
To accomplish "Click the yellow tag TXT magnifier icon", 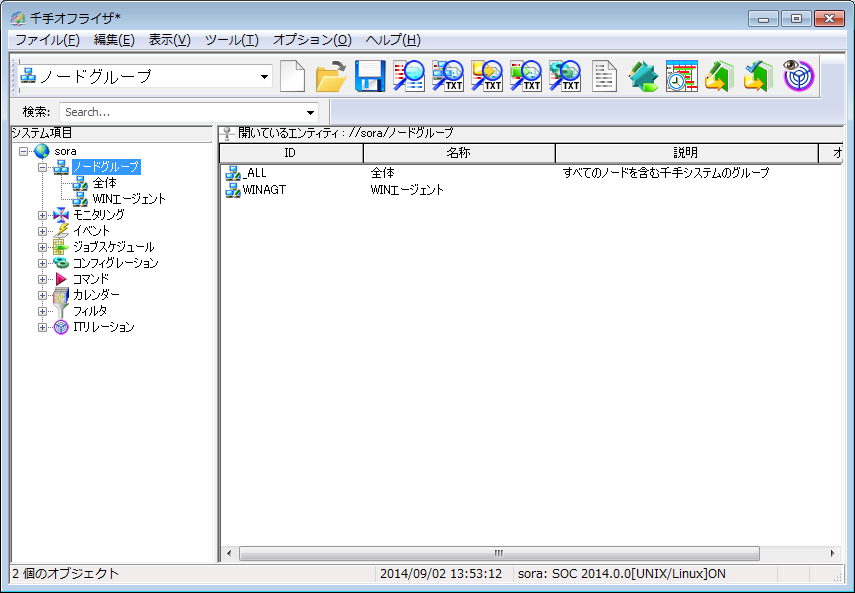I will [486, 76].
